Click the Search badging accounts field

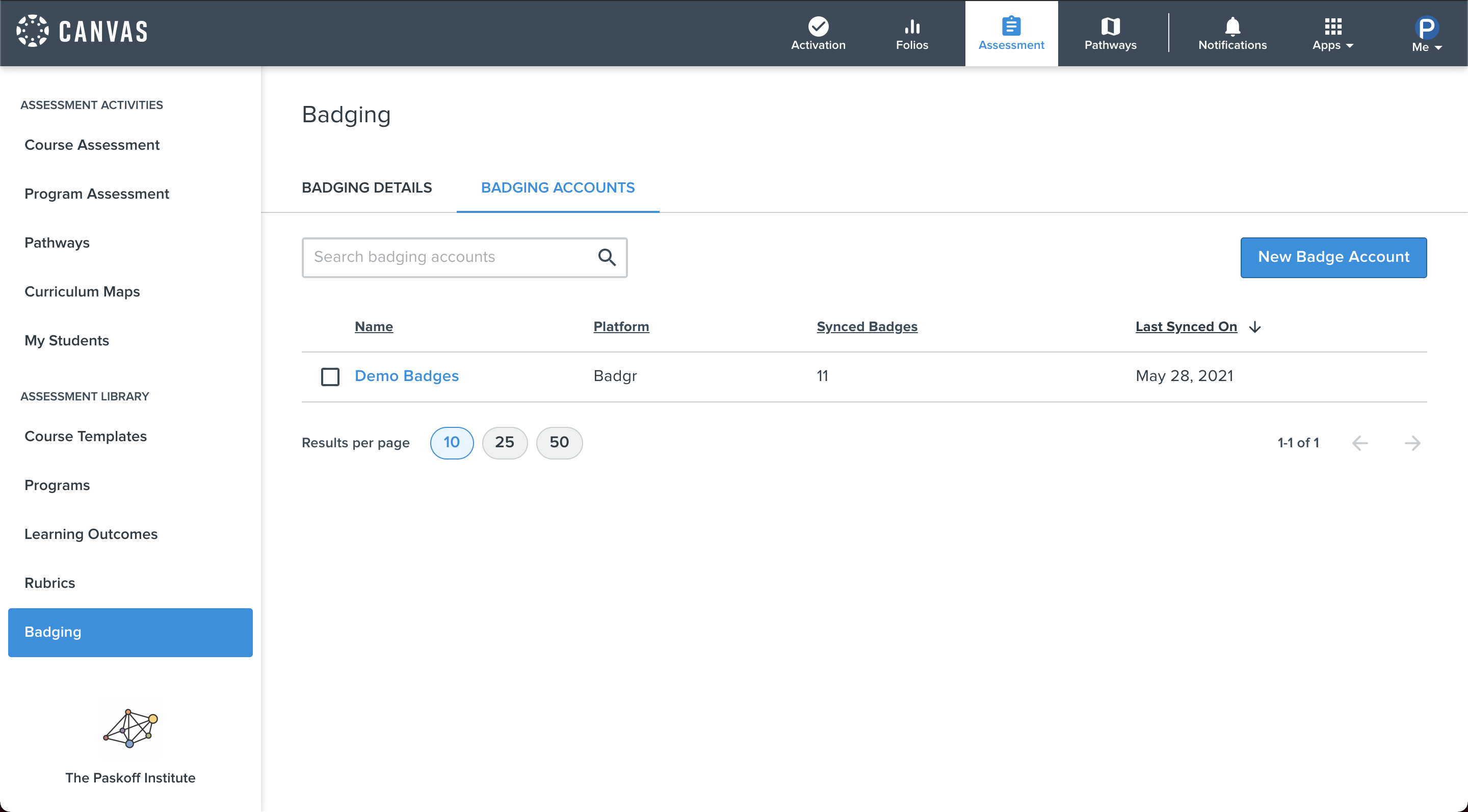coord(450,257)
